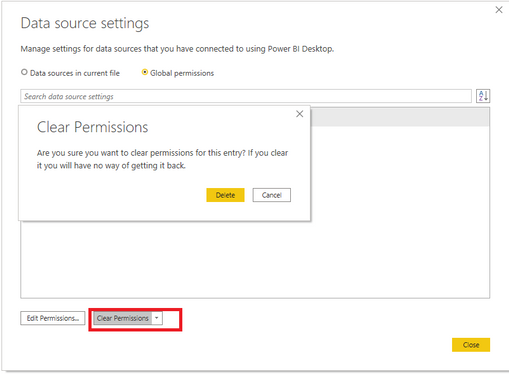
Task: Click the yellow Close button
Action: pyautogui.click(x=471, y=345)
